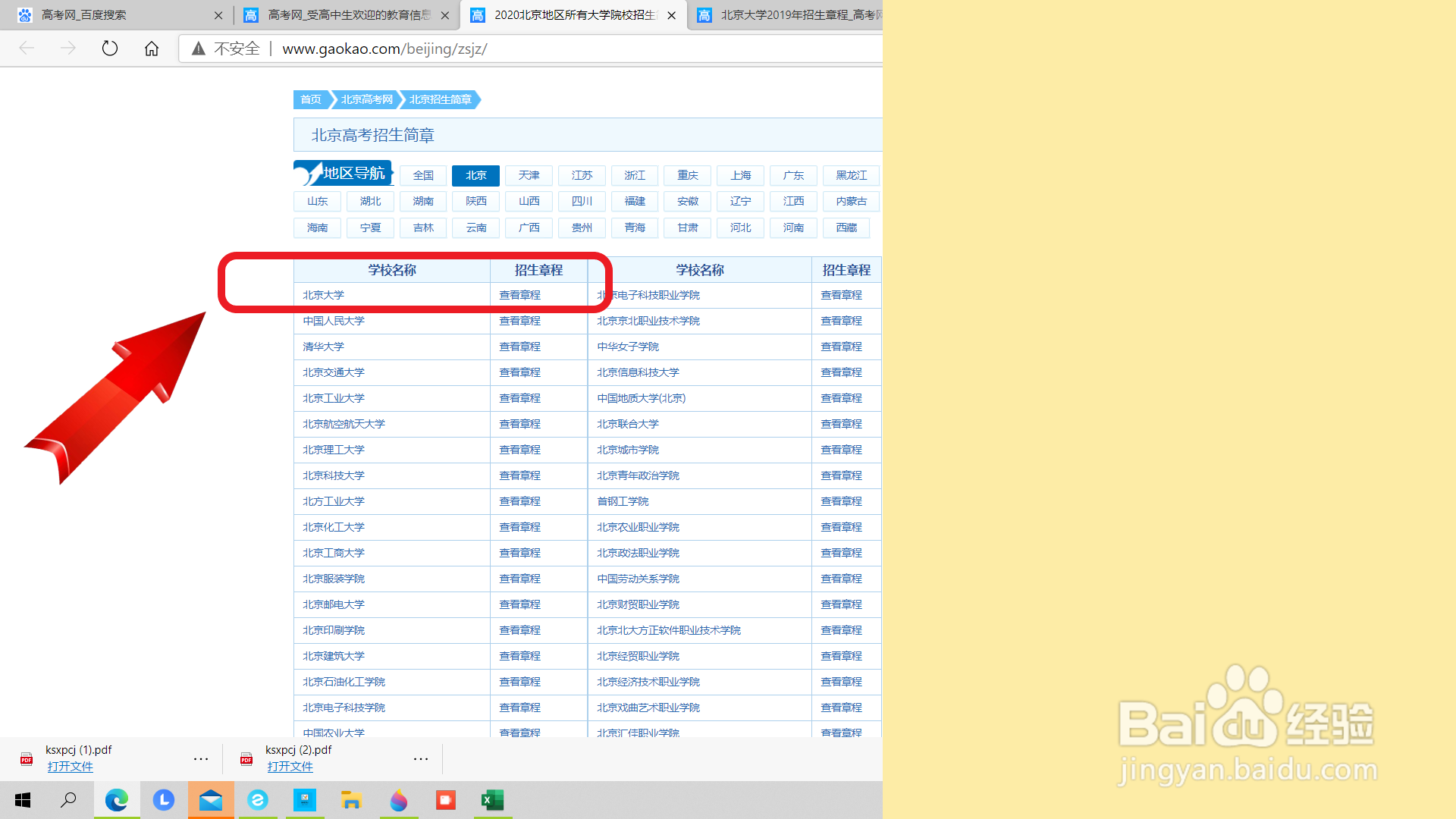The height and width of the screenshot is (819, 1456).
Task: Go to browser home page icon
Action: pos(152,49)
